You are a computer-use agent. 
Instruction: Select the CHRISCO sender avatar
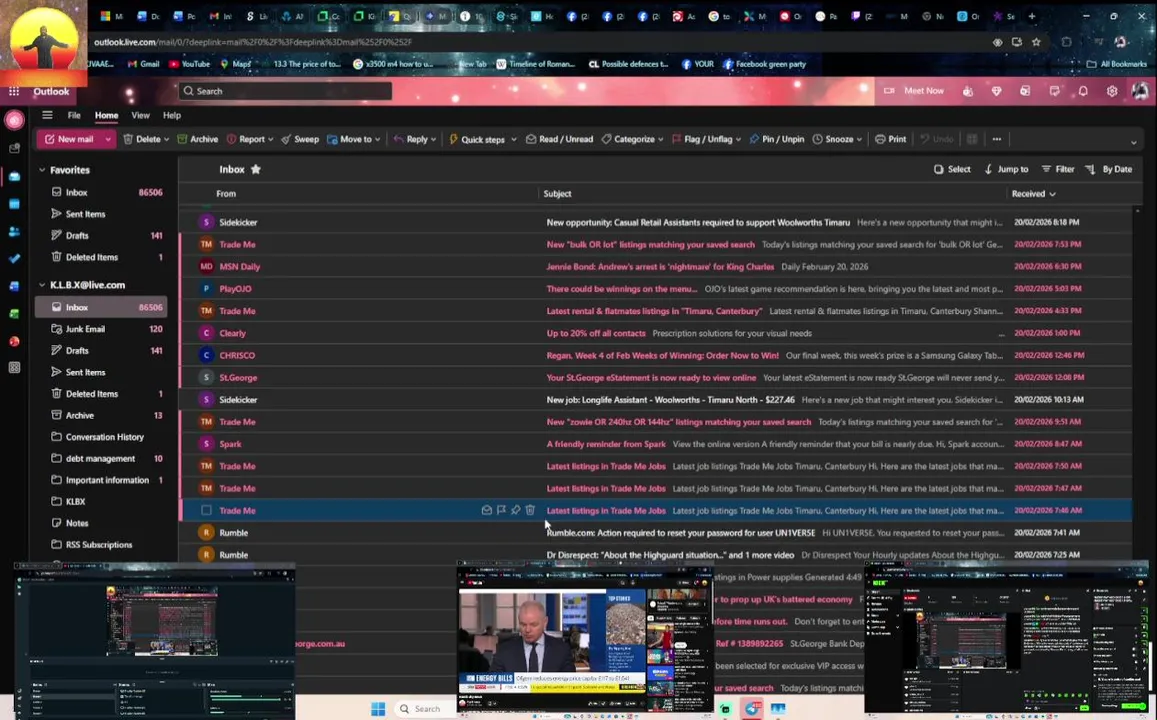[207, 355]
